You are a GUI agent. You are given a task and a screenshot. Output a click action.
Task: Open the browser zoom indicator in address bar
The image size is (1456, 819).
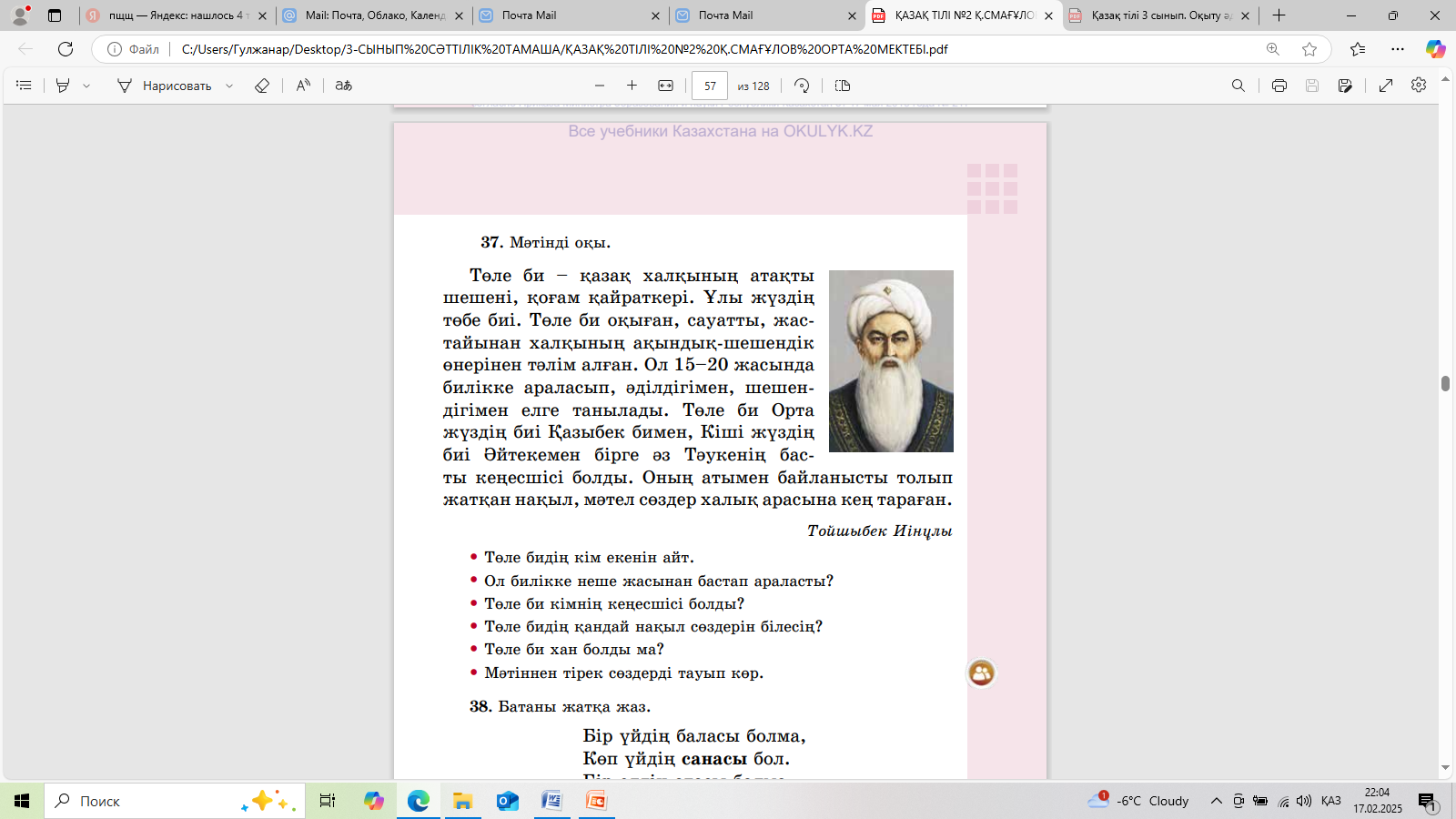[x=1273, y=49]
